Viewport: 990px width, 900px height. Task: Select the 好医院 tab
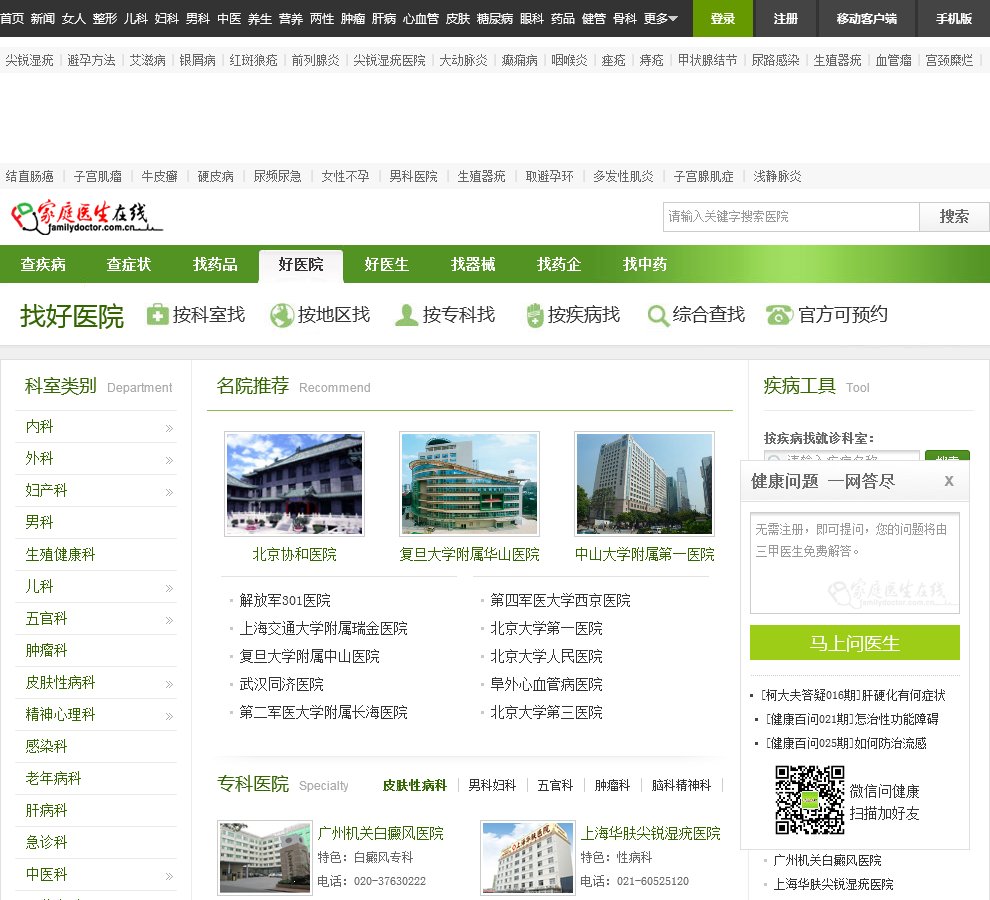tap(301, 264)
